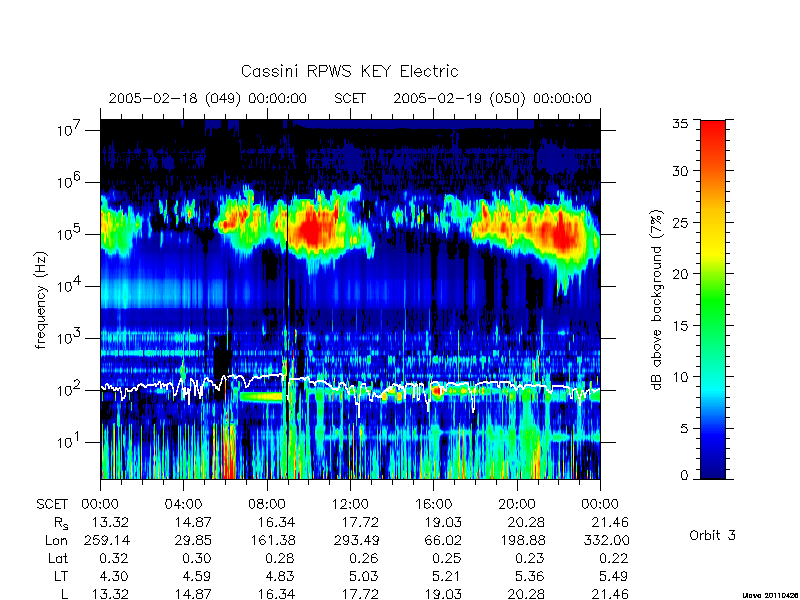The height and width of the screenshot is (600, 800).
Task: Click the 10^5 frequency axis label
Action: point(69,234)
